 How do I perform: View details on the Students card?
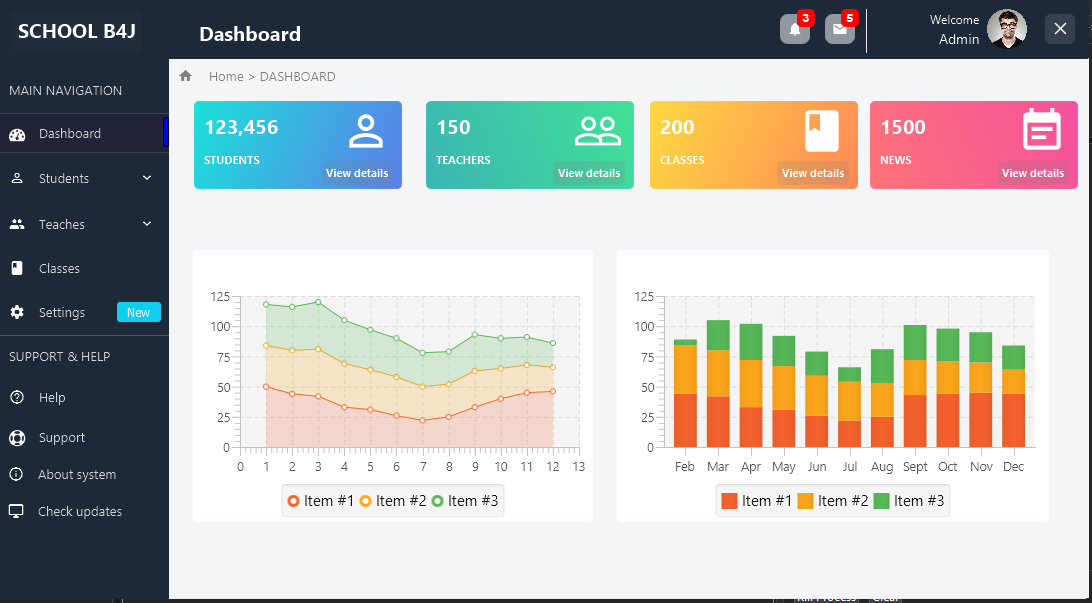click(357, 173)
